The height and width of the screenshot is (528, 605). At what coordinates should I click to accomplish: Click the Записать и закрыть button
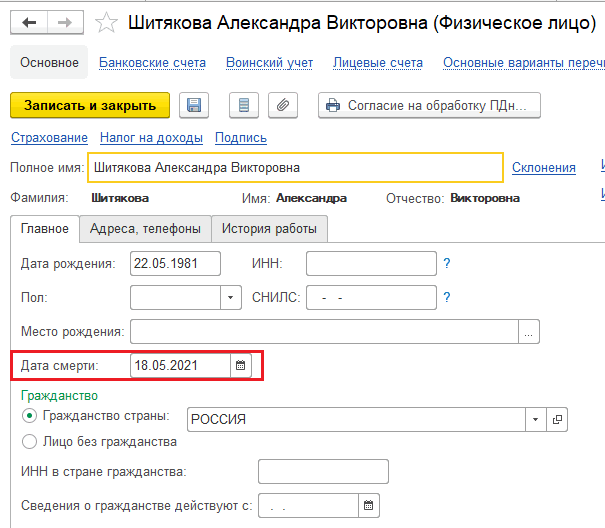pos(90,105)
